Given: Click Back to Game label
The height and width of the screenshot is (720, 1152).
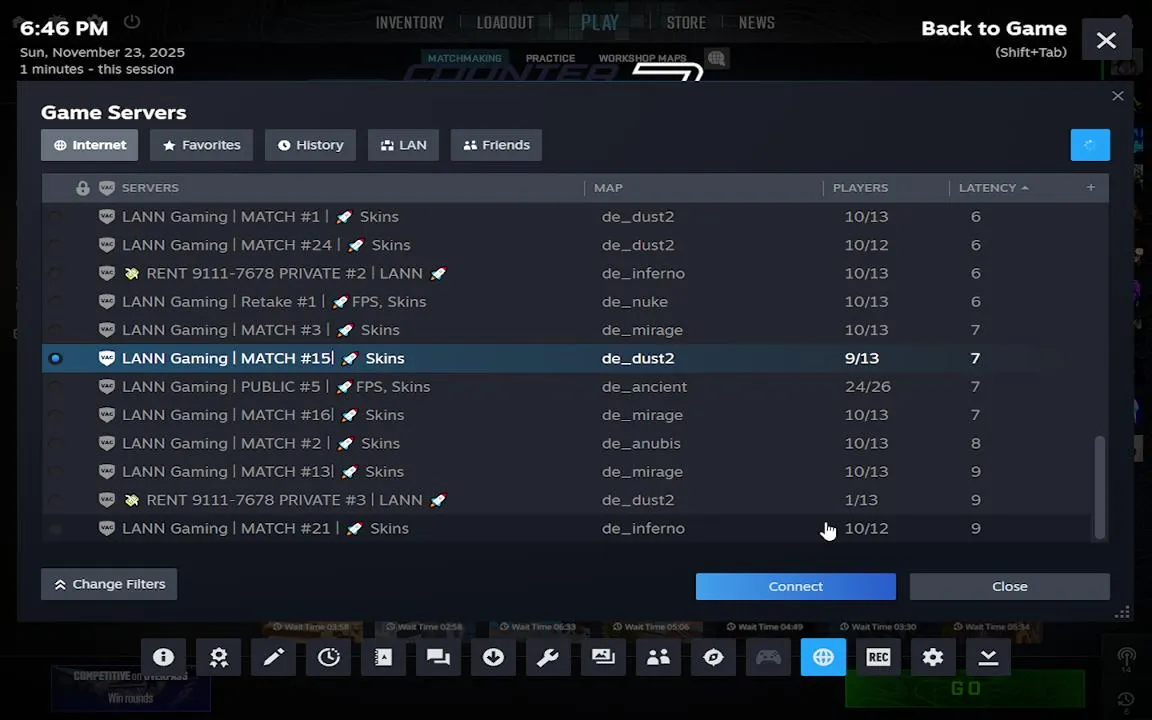Looking at the screenshot, I should pyautogui.click(x=993, y=29).
